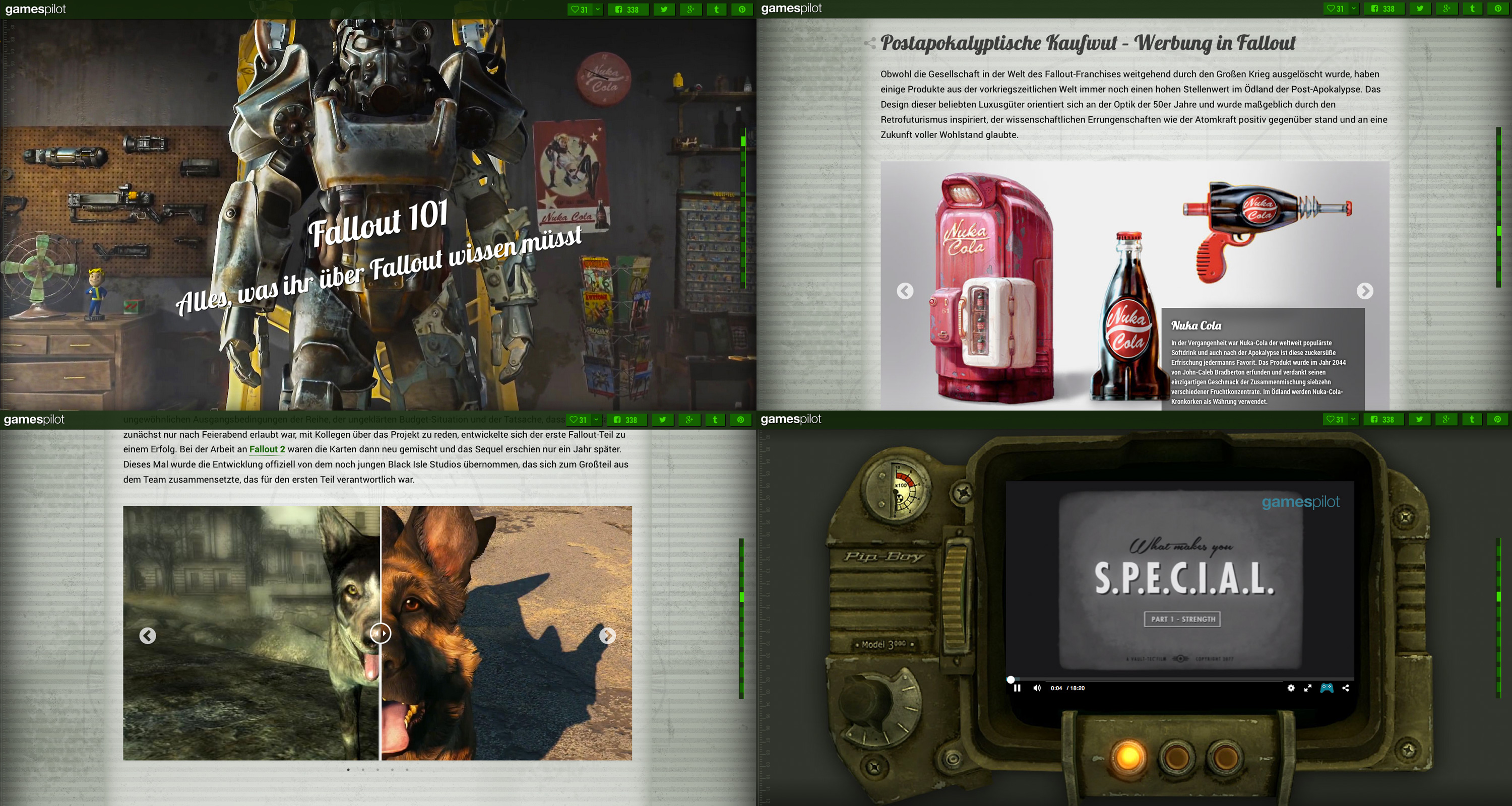Pin on Pinterest from Werbung in Fallout panel
This screenshot has width=1512, height=806.
[1498, 8]
